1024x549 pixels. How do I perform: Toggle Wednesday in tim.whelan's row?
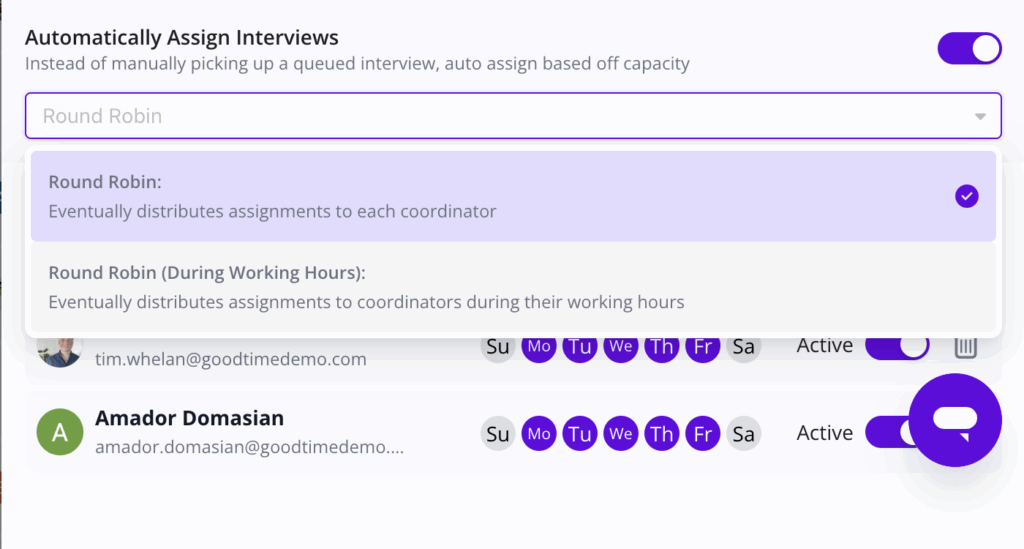tap(621, 347)
